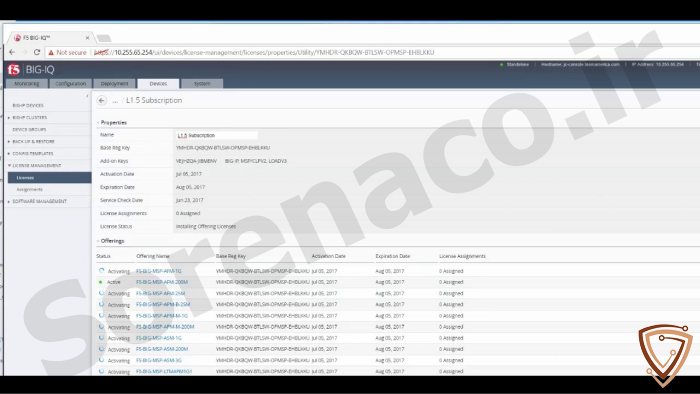The width and height of the screenshot is (700, 394).
Task: Expand SOFTWARE MANAGEMENT in sidebar
Action: 9,202
